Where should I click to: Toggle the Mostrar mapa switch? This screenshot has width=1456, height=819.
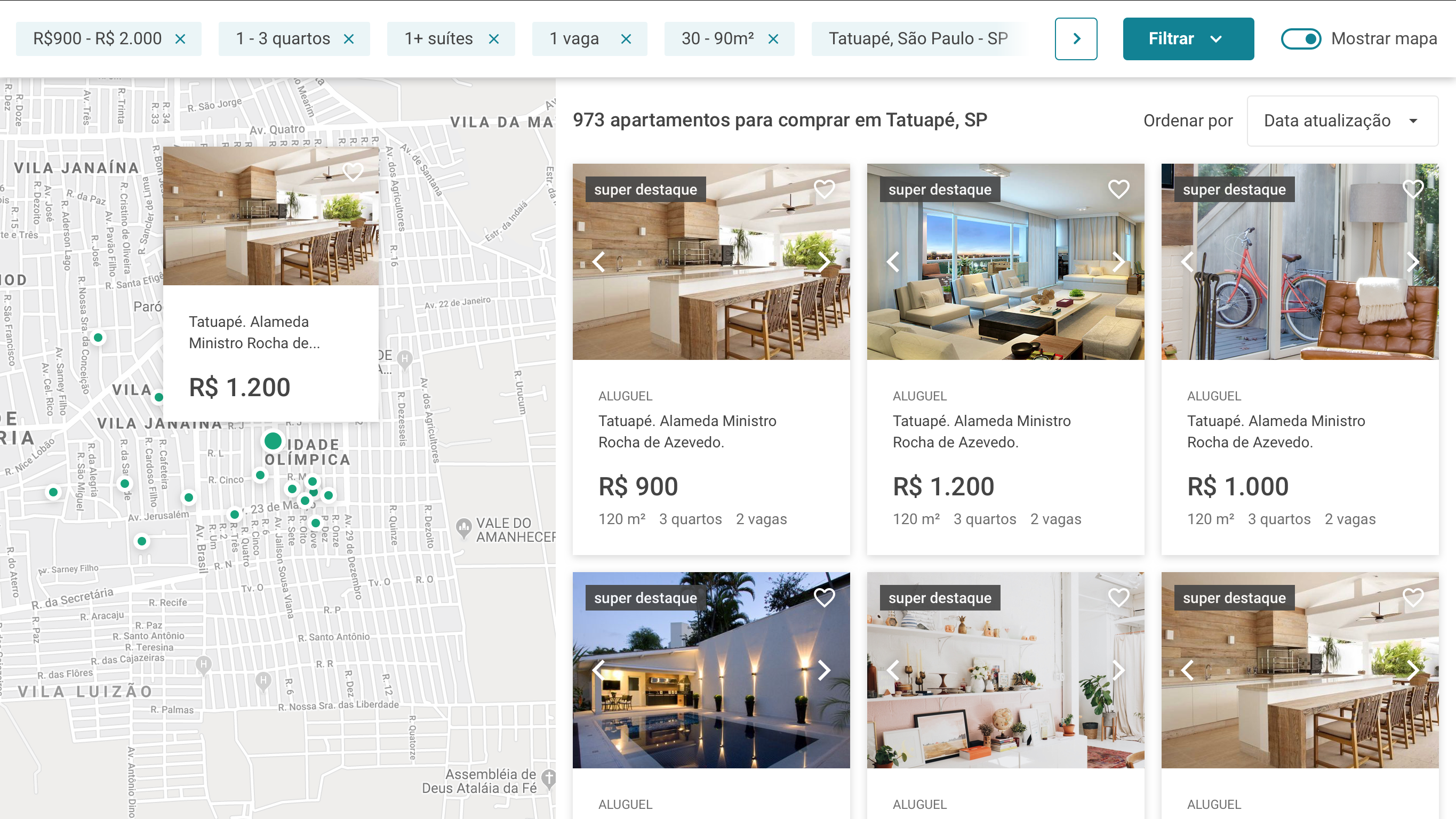[x=1301, y=39]
